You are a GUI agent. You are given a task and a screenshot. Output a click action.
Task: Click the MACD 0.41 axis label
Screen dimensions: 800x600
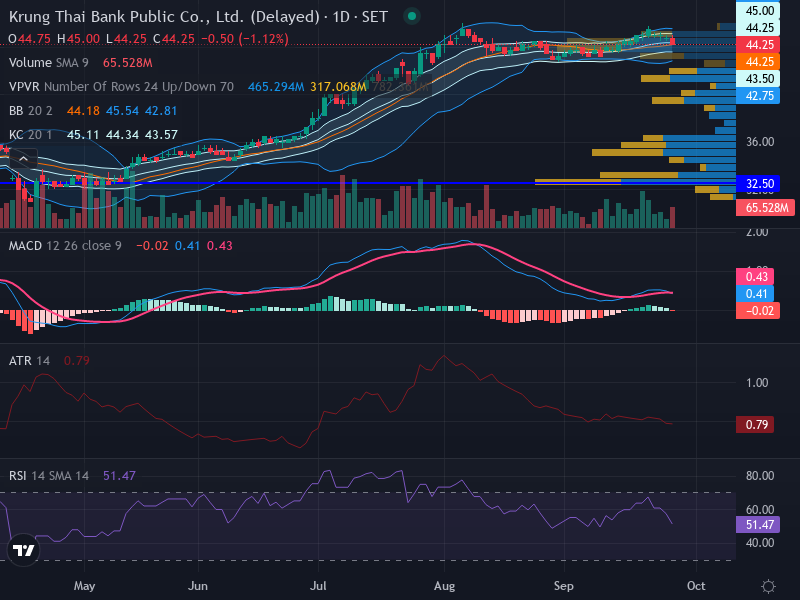pos(756,294)
